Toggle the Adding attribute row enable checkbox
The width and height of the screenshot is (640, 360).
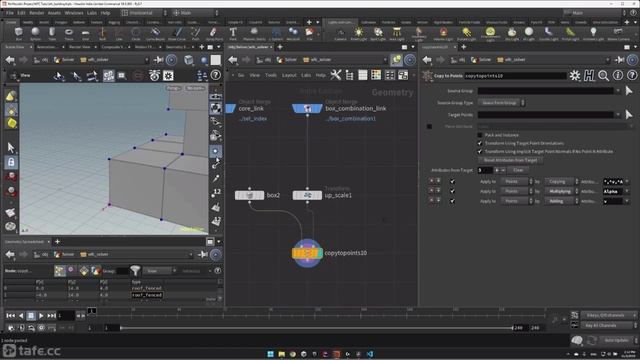[452, 201]
